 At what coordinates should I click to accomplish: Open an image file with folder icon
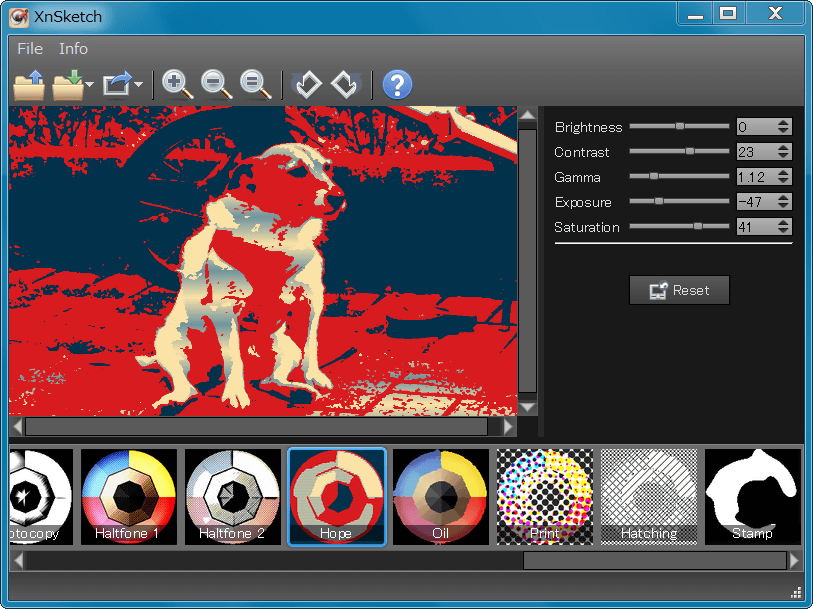(x=29, y=86)
